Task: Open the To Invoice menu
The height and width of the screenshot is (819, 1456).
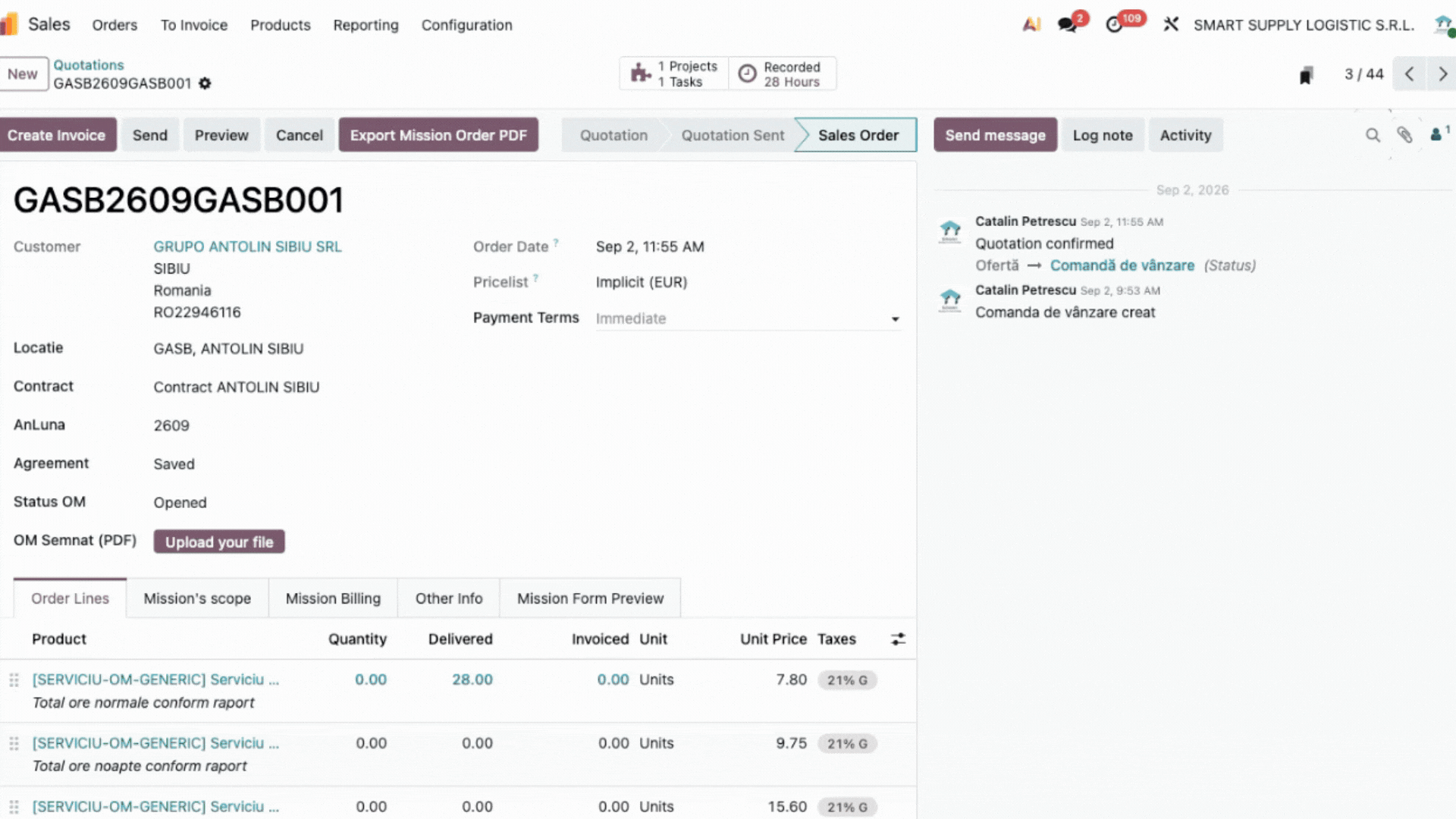Action: pos(194,25)
